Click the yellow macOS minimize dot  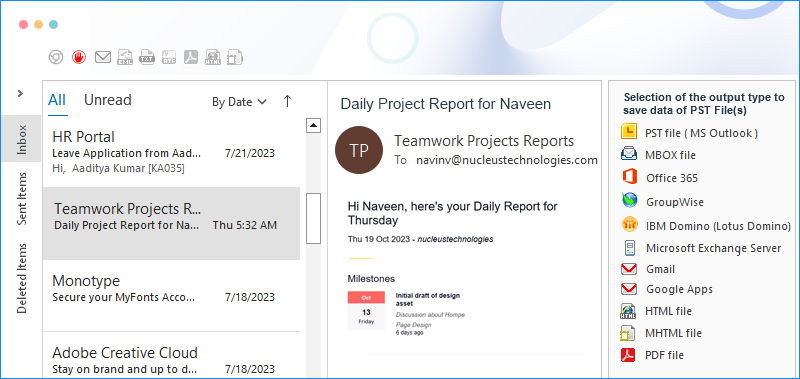pos(38,24)
